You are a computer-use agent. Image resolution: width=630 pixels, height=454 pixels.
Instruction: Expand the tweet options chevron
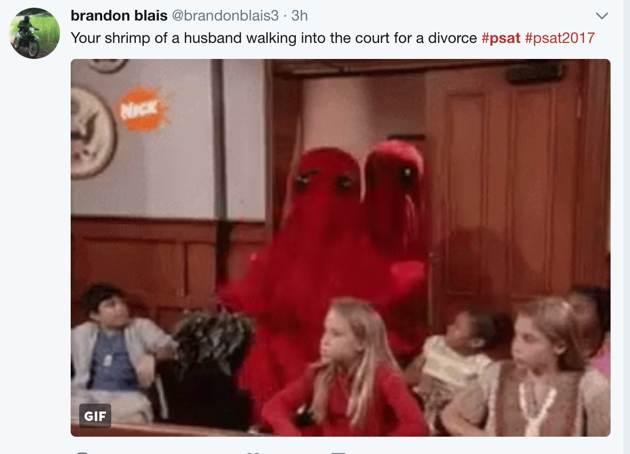(x=601, y=16)
